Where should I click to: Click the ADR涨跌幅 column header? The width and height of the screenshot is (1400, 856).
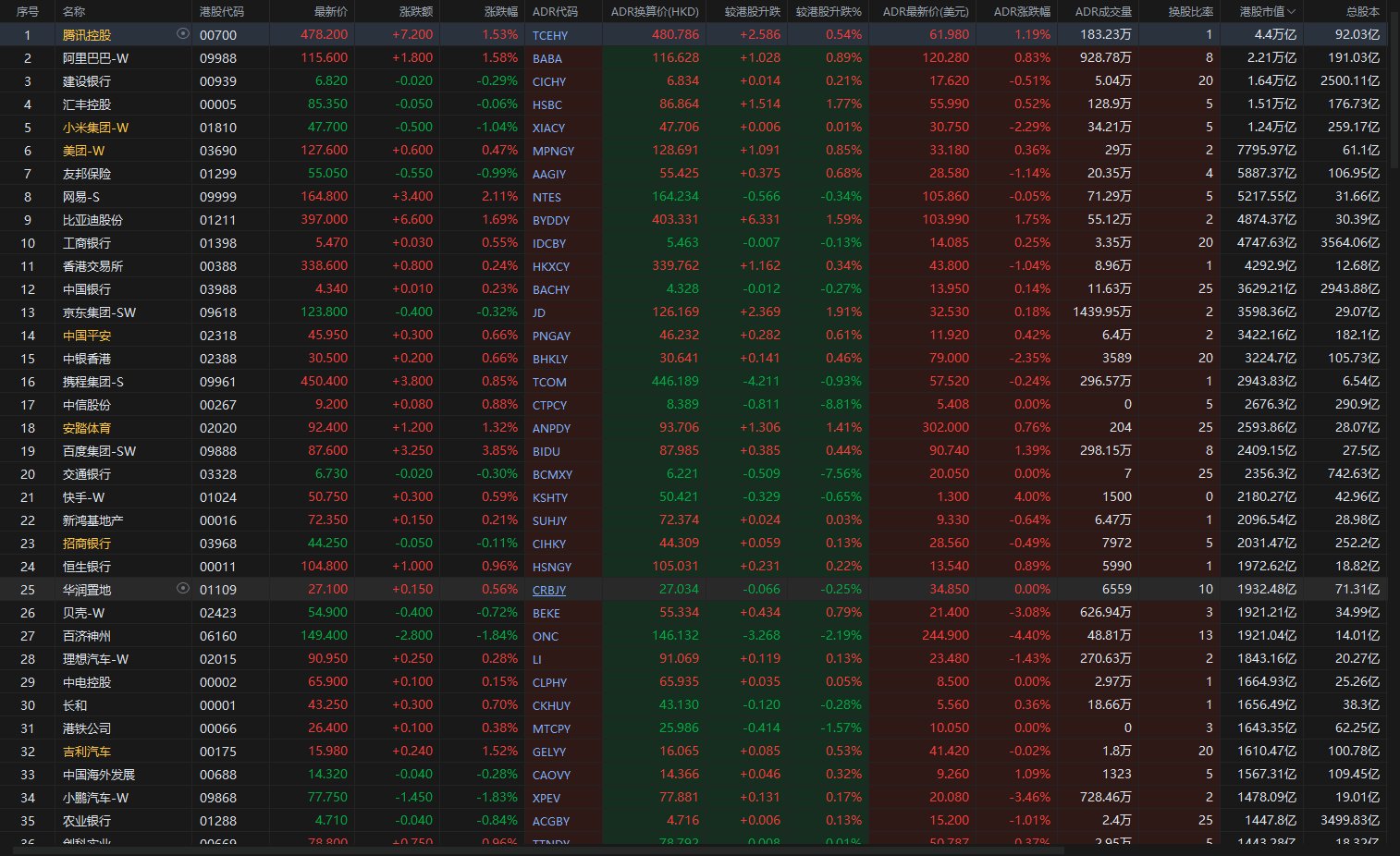[x=1022, y=12]
